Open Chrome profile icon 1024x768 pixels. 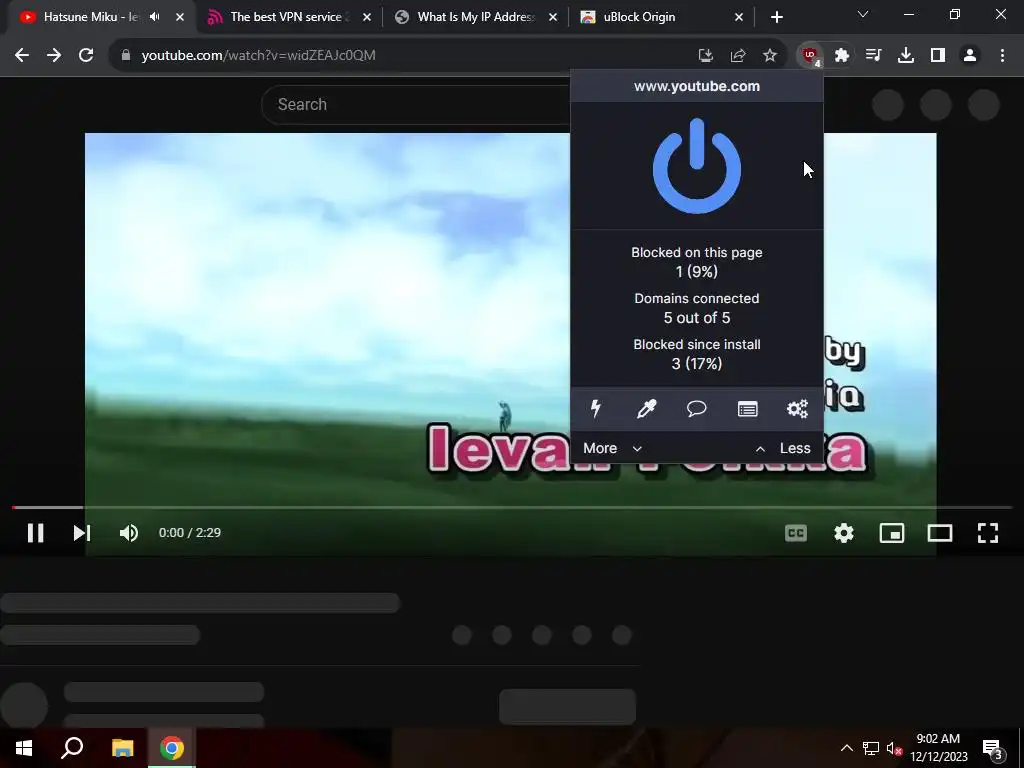click(970, 56)
